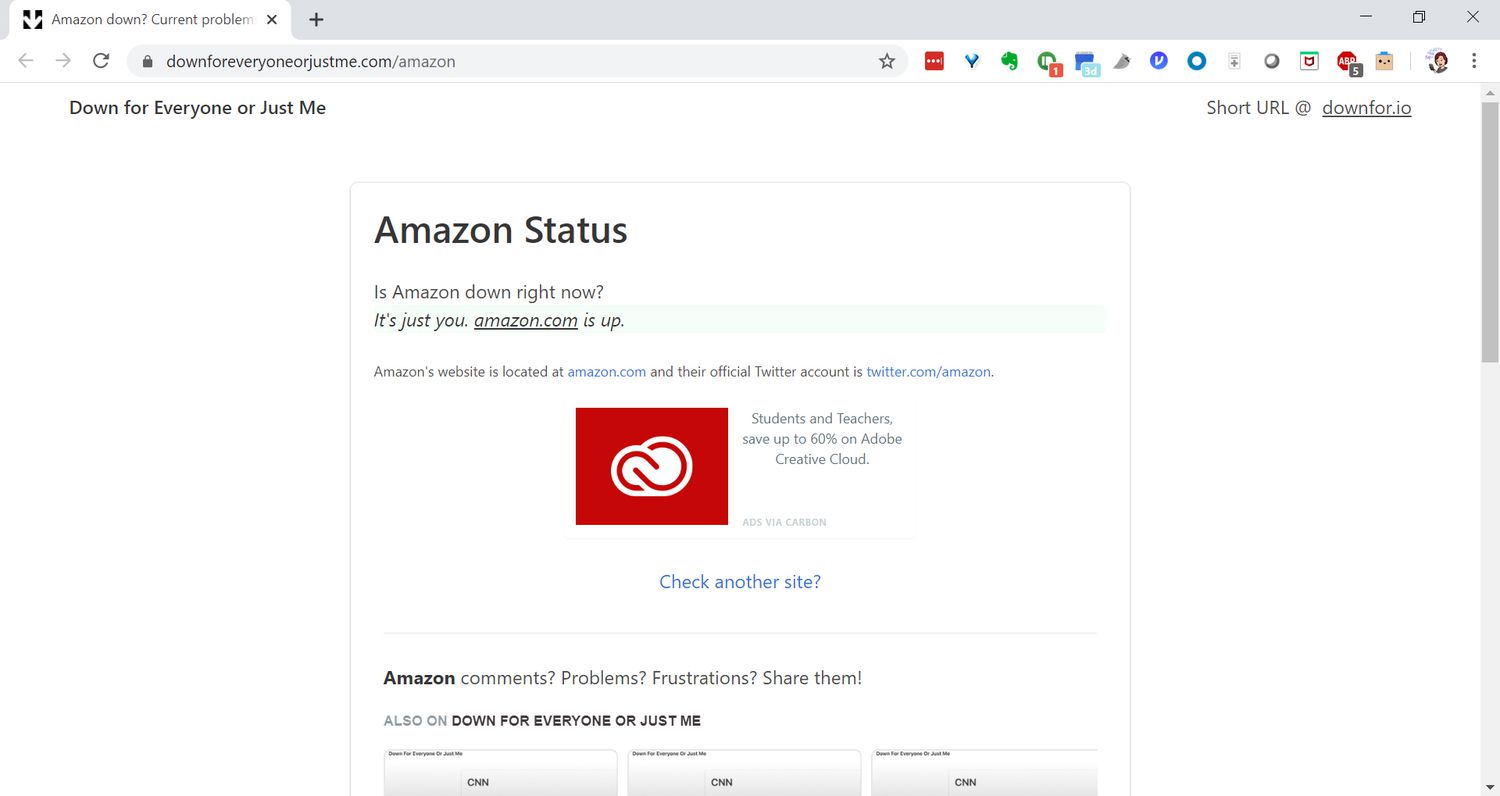Click the underlined amazon.com status link
This screenshot has width=1500, height=796.
click(x=526, y=321)
